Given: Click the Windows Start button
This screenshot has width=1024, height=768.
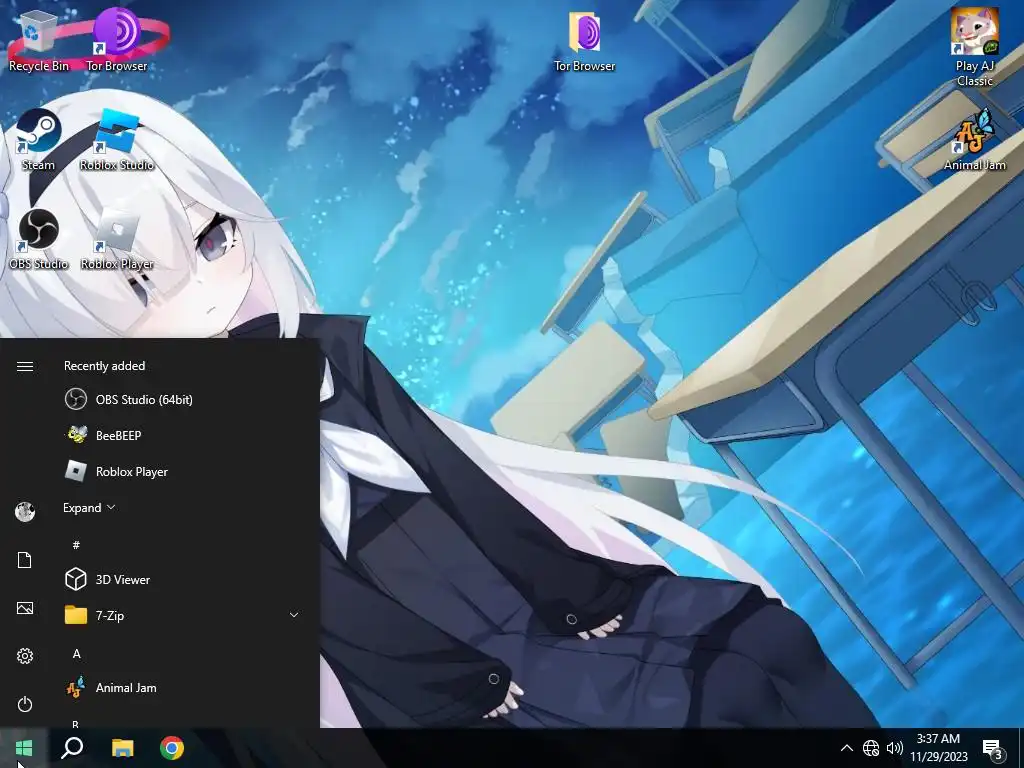Looking at the screenshot, I should pos(24,748).
